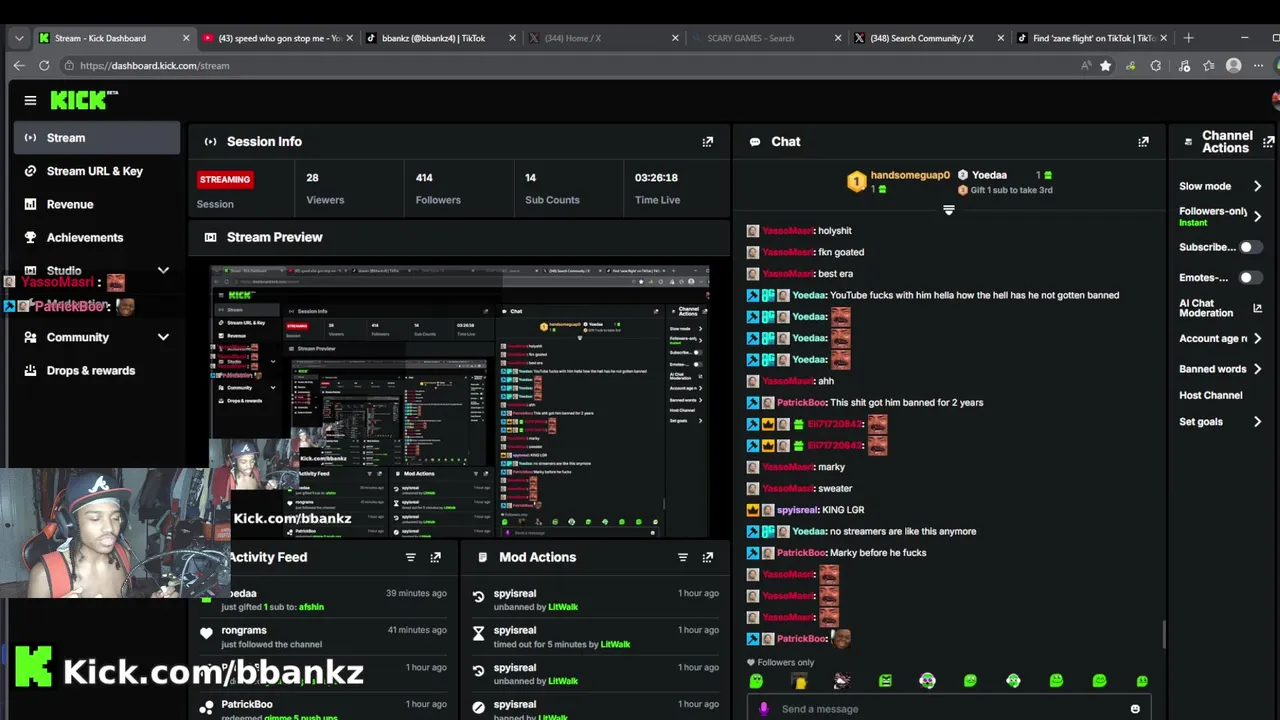Viewport: 1280px width, 720px height.
Task: Open the browser three-dots settings menu
Action: pyautogui.click(x=1260, y=65)
